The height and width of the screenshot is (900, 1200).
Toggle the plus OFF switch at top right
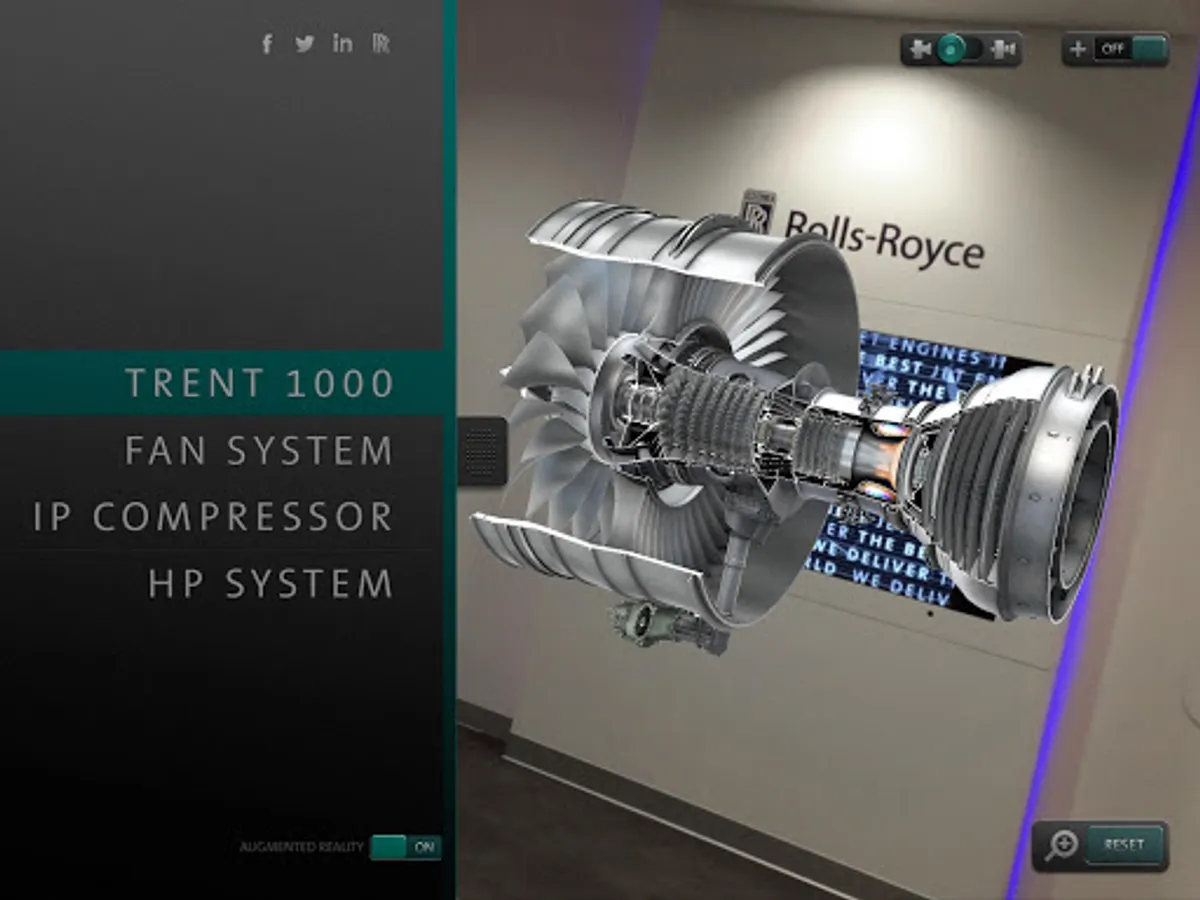pyautogui.click(x=1131, y=48)
